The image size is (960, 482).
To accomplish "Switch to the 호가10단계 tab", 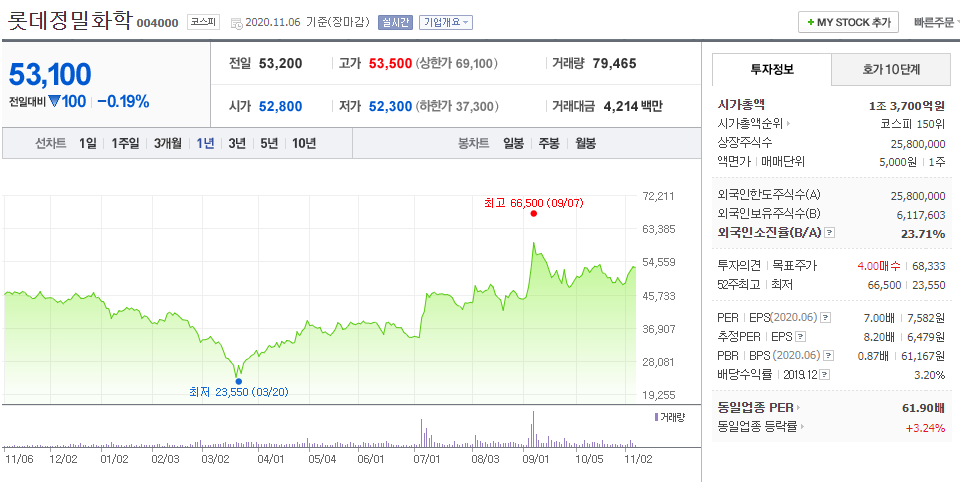I will click(x=891, y=69).
